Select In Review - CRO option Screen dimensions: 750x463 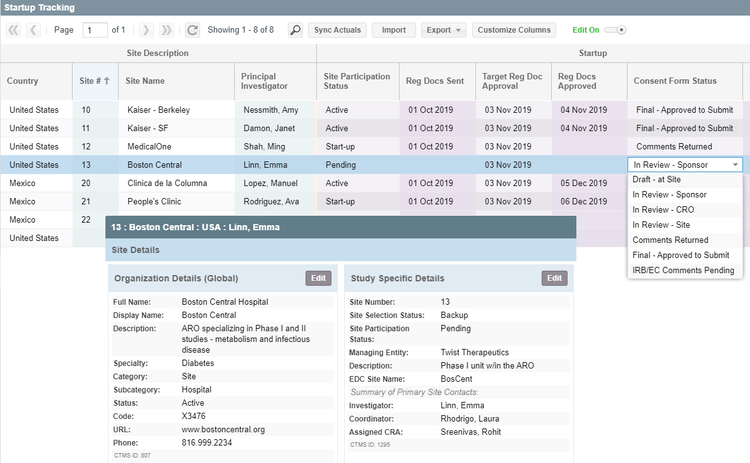click(685, 209)
